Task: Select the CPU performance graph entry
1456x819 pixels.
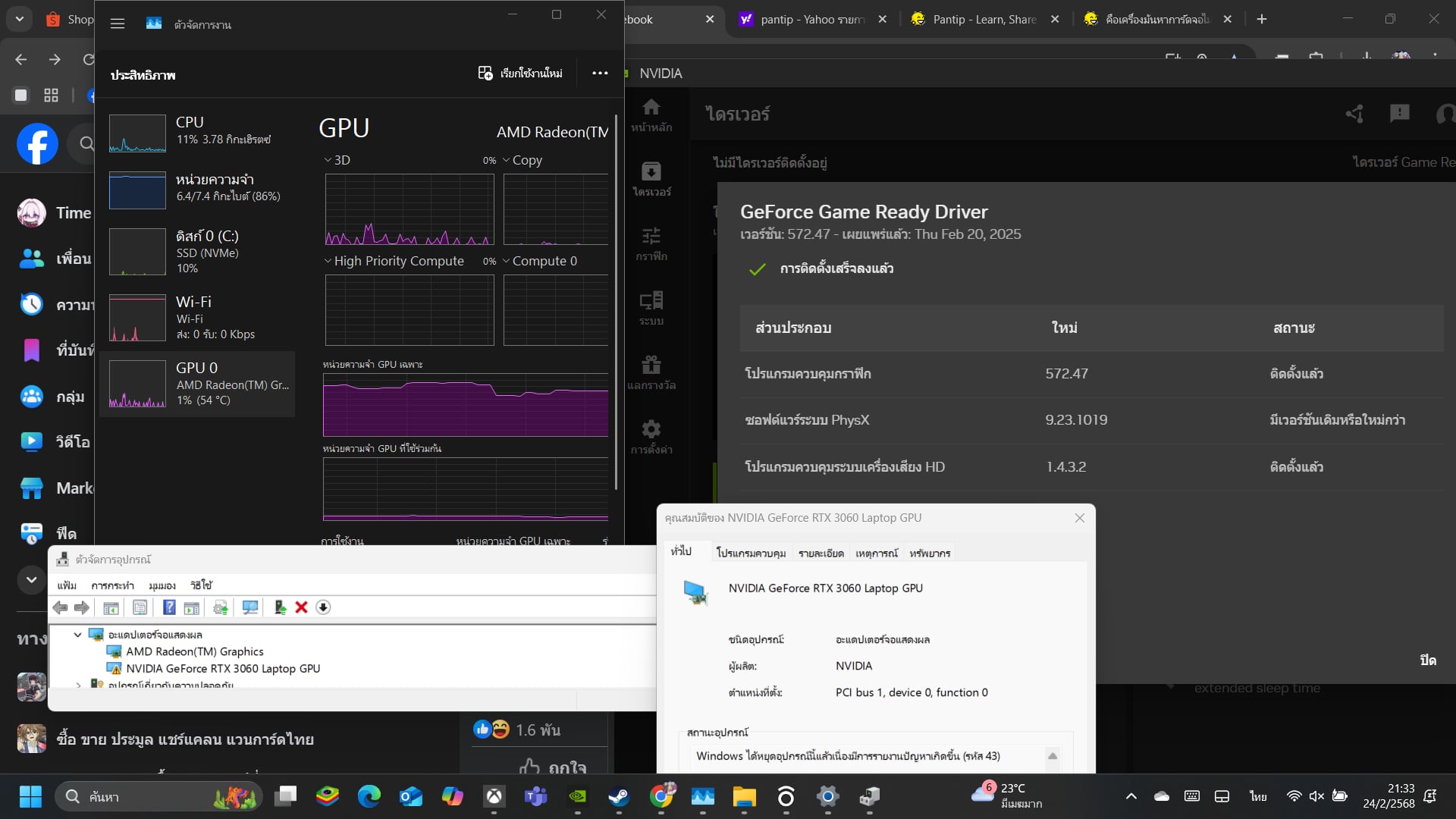Action: click(197, 133)
